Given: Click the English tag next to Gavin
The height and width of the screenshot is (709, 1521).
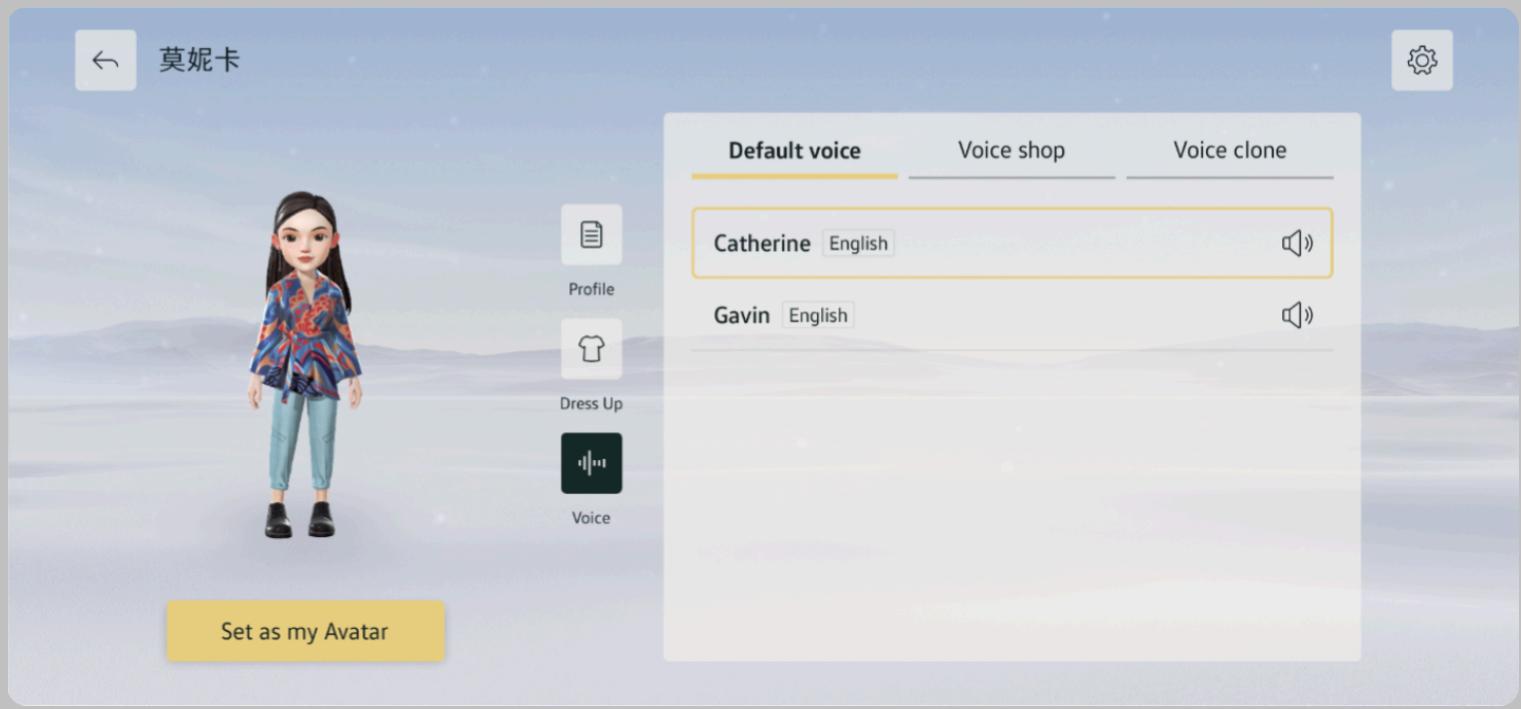Looking at the screenshot, I should coord(818,315).
